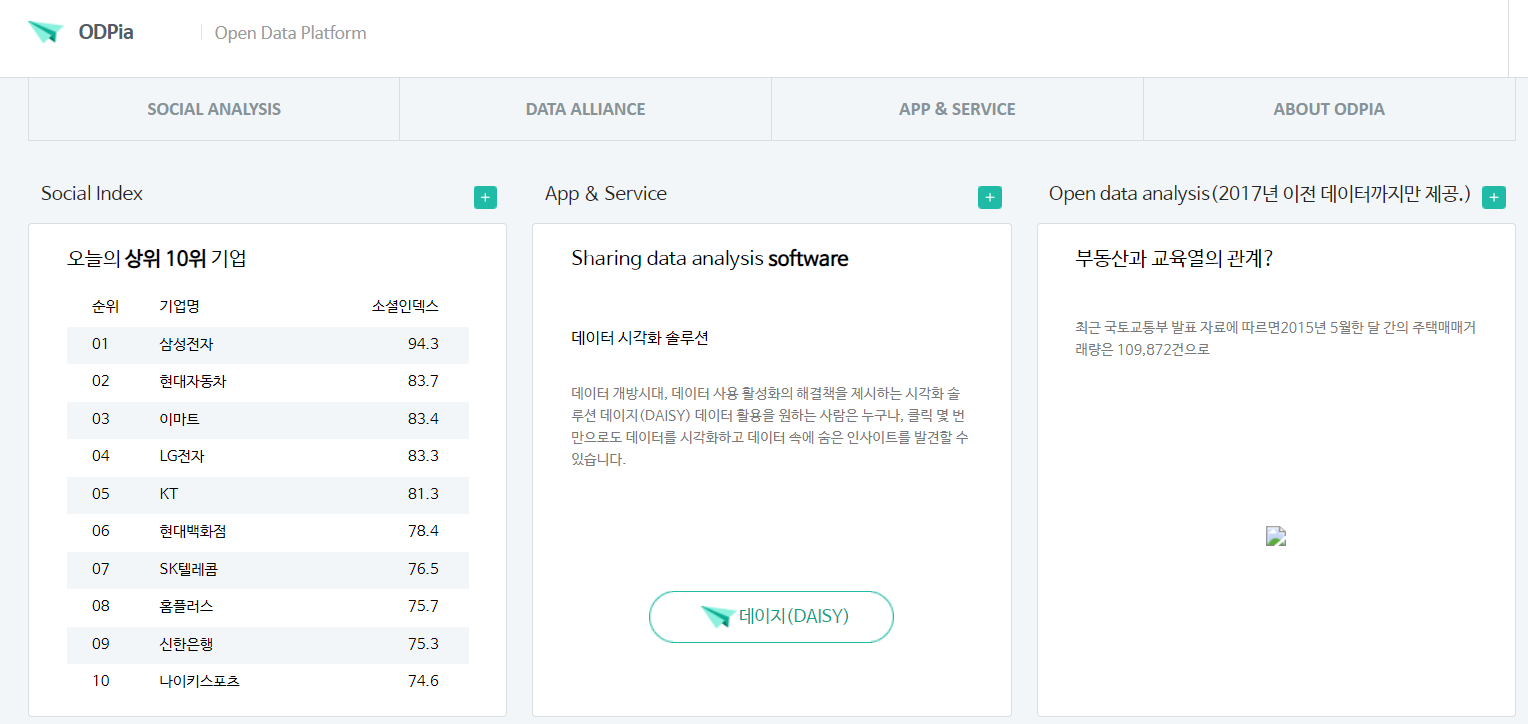Select the 이마트 company name
The width and height of the screenshot is (1528, 724).
(179, 418)
